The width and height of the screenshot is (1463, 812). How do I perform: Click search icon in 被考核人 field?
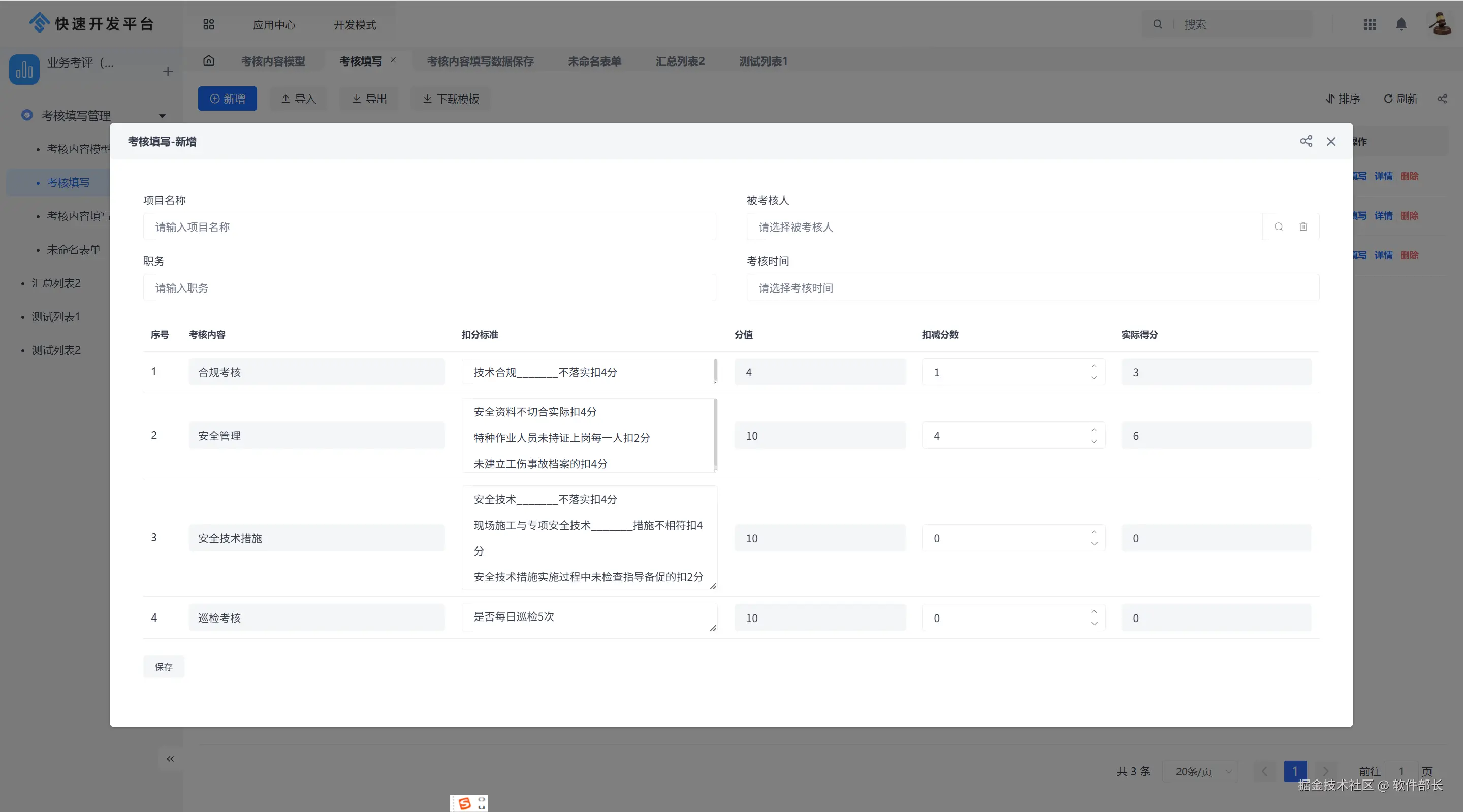click(1279, 226)
